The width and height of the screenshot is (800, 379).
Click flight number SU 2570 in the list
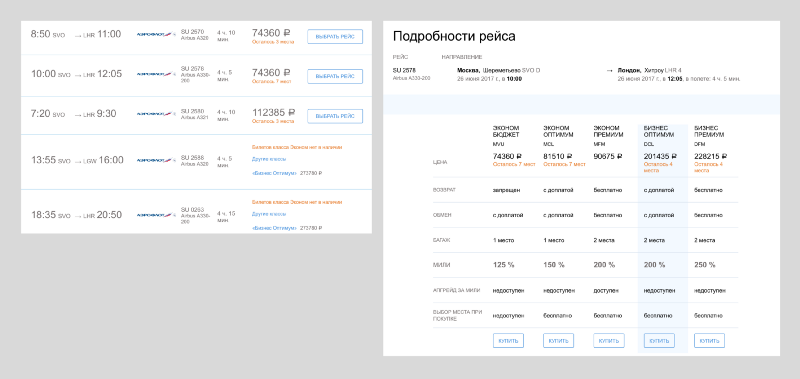coord(192,32)
